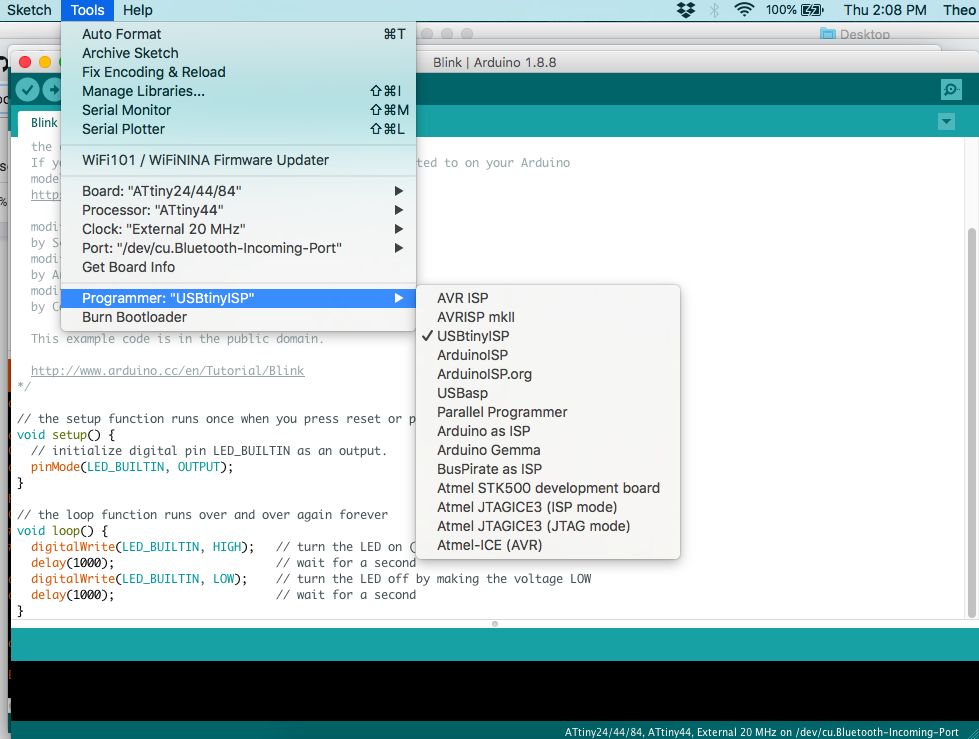Image resolution: width=979 pixels, height=739 pixels.
Task: Expand the Clock External 20 MHz submenu
Action: click(239, 229)
